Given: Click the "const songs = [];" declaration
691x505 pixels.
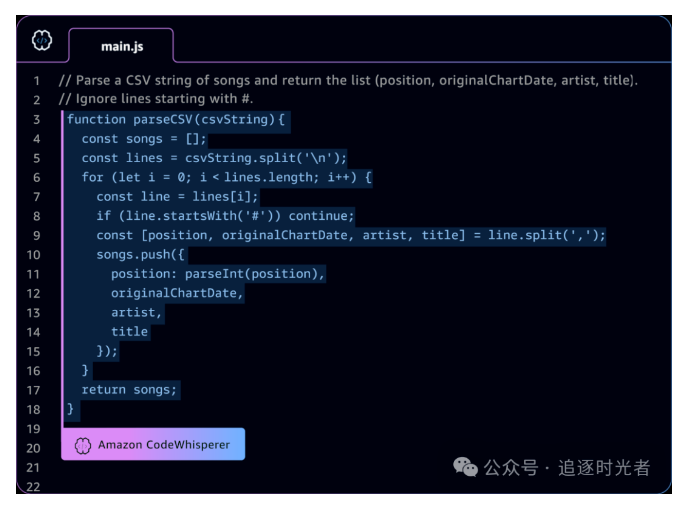Looking at the screenshot, I should (x=144, y=139).
